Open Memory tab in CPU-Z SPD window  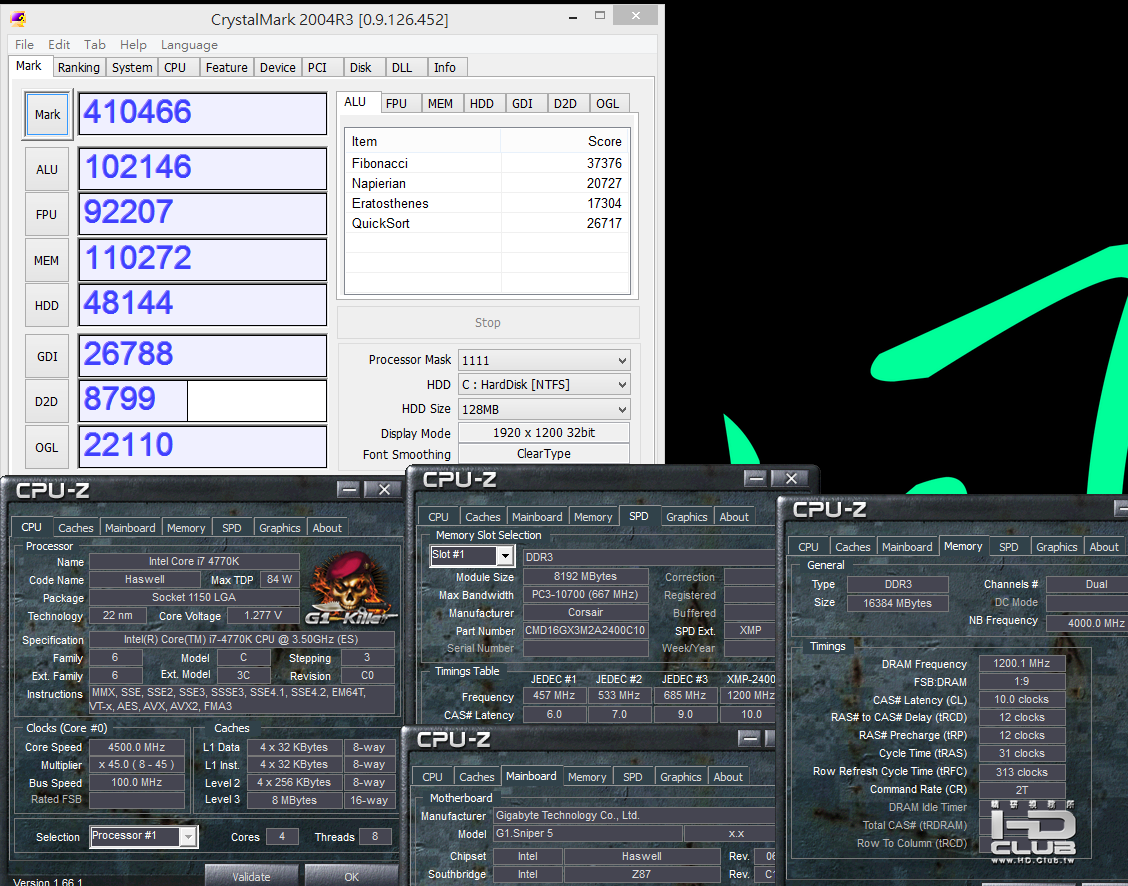coord(593,517)
